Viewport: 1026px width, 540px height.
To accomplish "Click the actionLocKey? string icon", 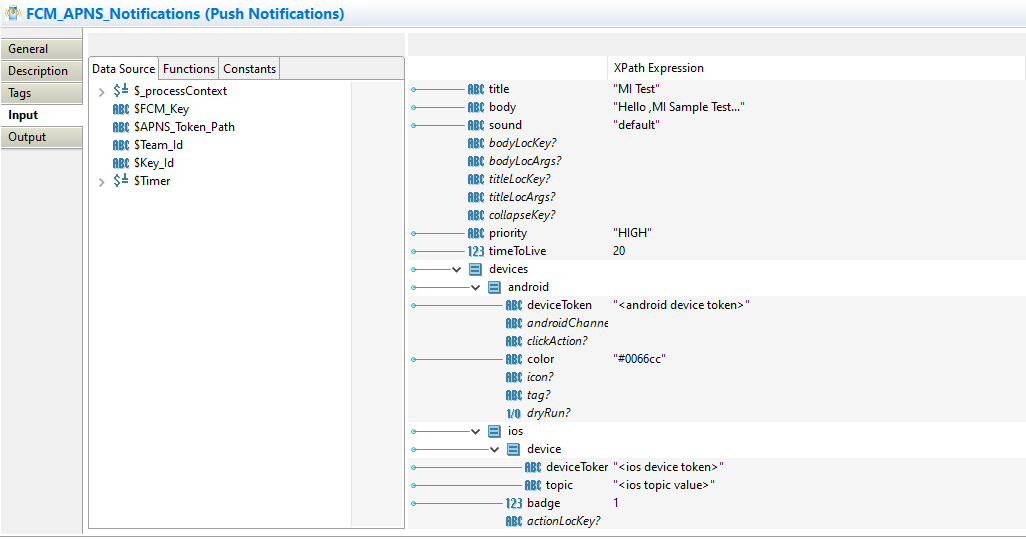I will (514, 521).
